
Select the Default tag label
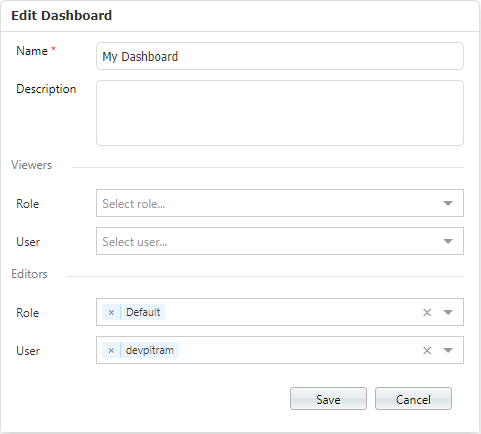click(143, 312)
